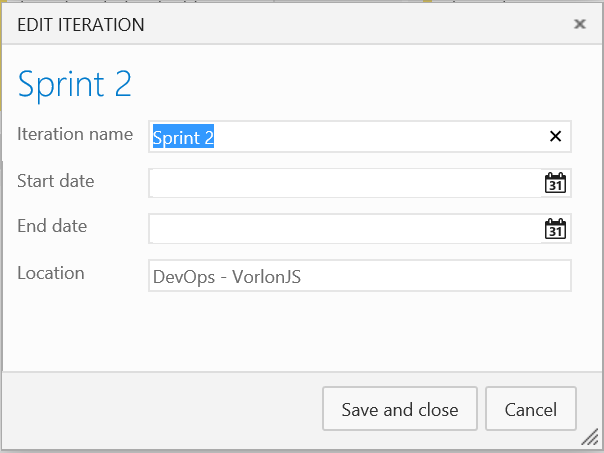Select the Location field showing DevOps - VorlonJS
Screen dimensions: 604x453
359,276
